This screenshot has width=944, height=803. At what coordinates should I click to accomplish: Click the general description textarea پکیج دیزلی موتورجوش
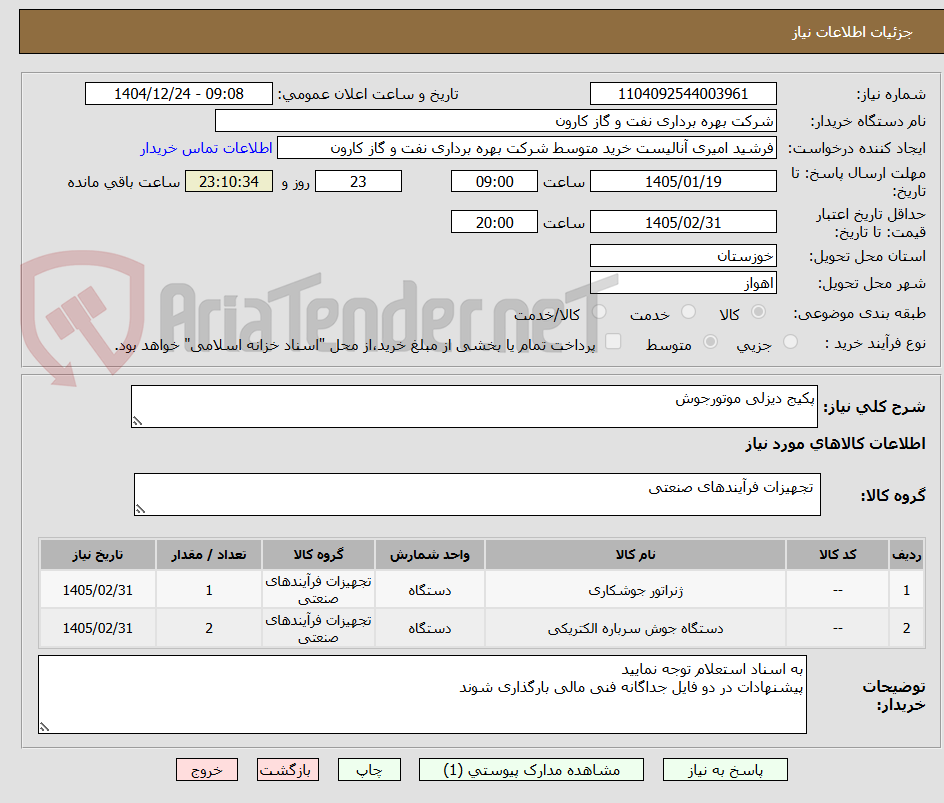click(474, 407)
